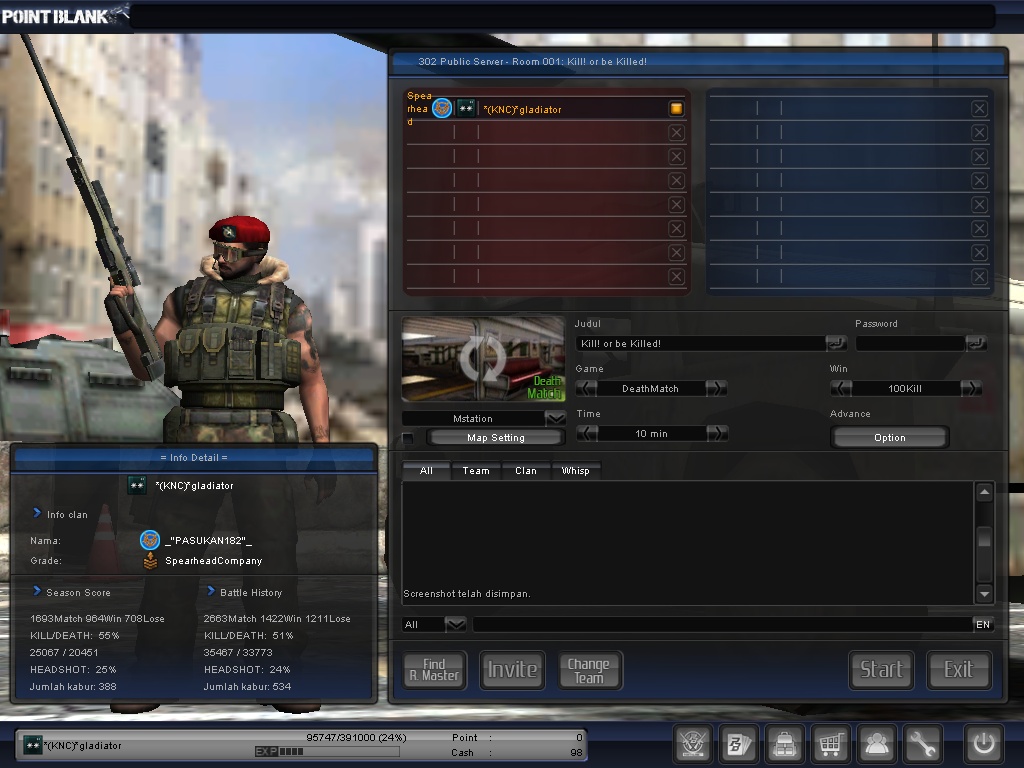Click *(KNC)*gladiator's avatar in red team slot

(440, 108)
